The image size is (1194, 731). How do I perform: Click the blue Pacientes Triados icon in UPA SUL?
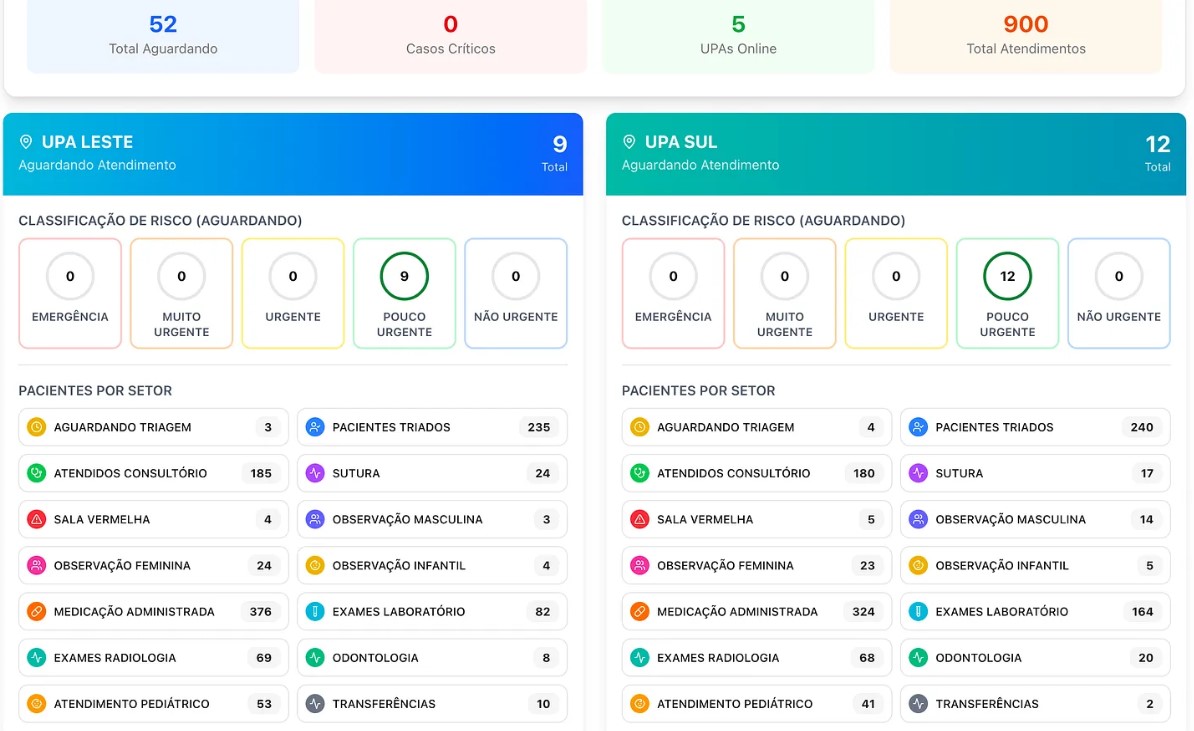coord(918,427)
